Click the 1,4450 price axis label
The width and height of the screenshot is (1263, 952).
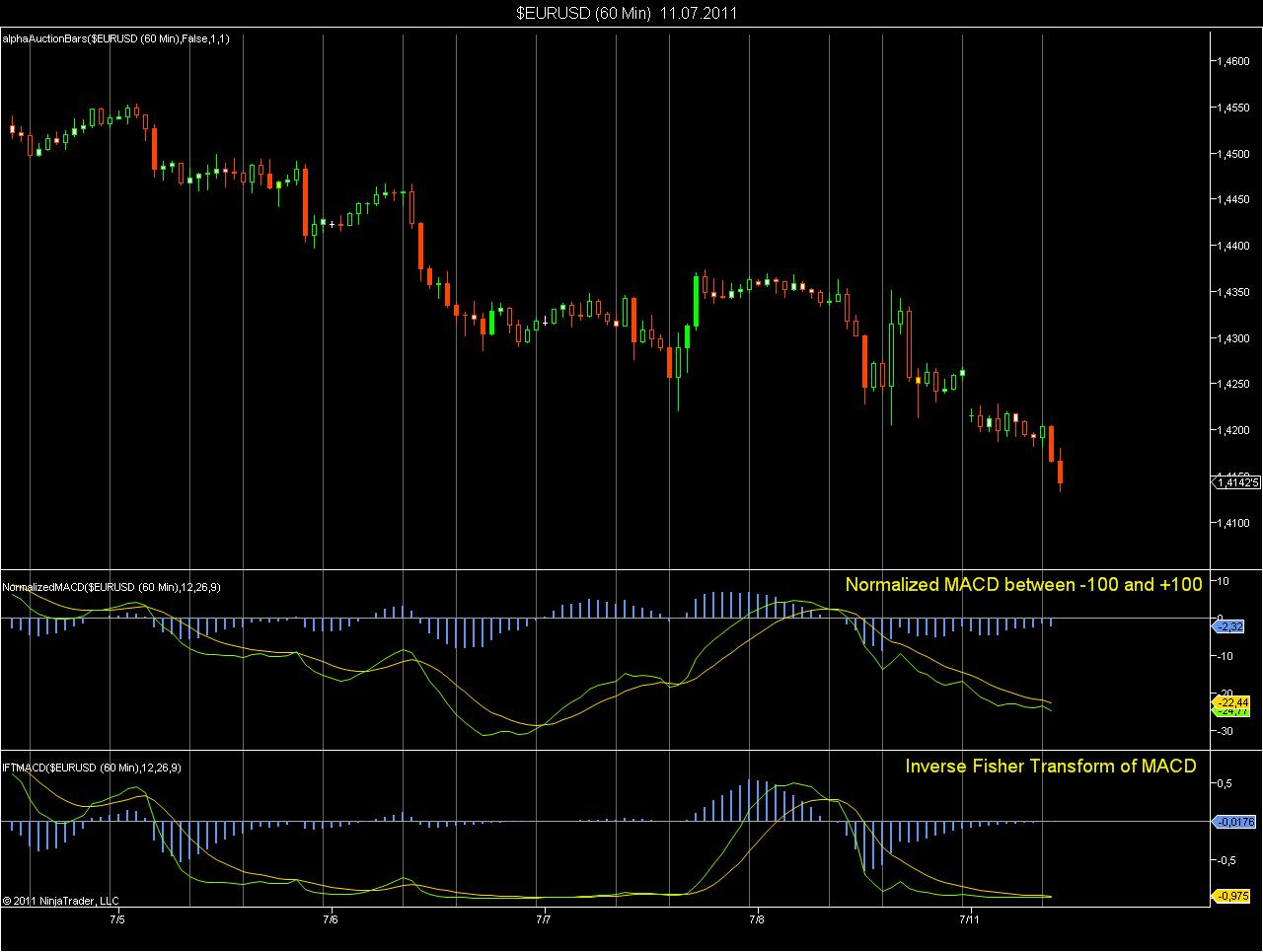(x=1232, y=199)
